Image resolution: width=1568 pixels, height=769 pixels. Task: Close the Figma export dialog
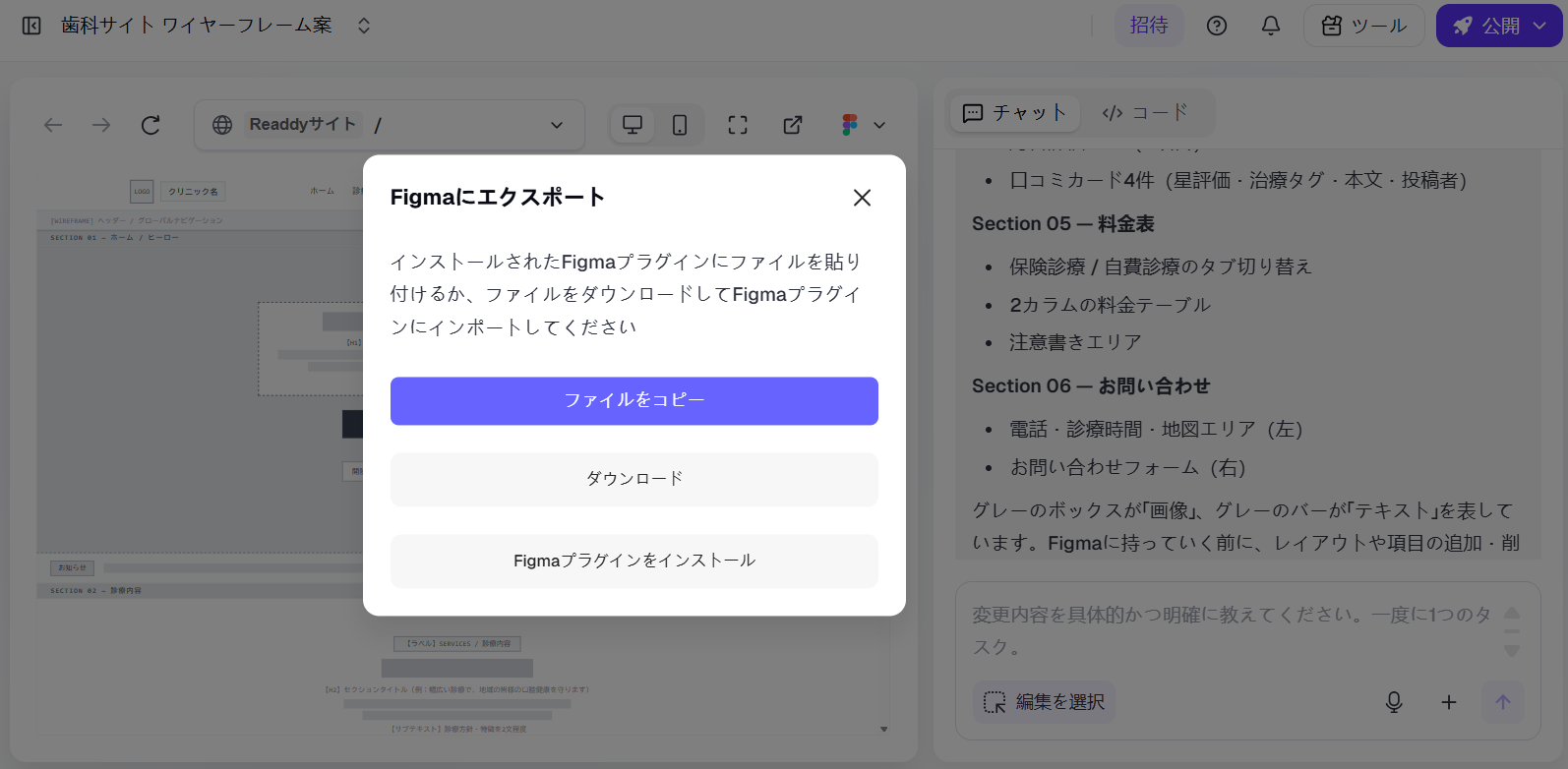(x=862, y=198)
